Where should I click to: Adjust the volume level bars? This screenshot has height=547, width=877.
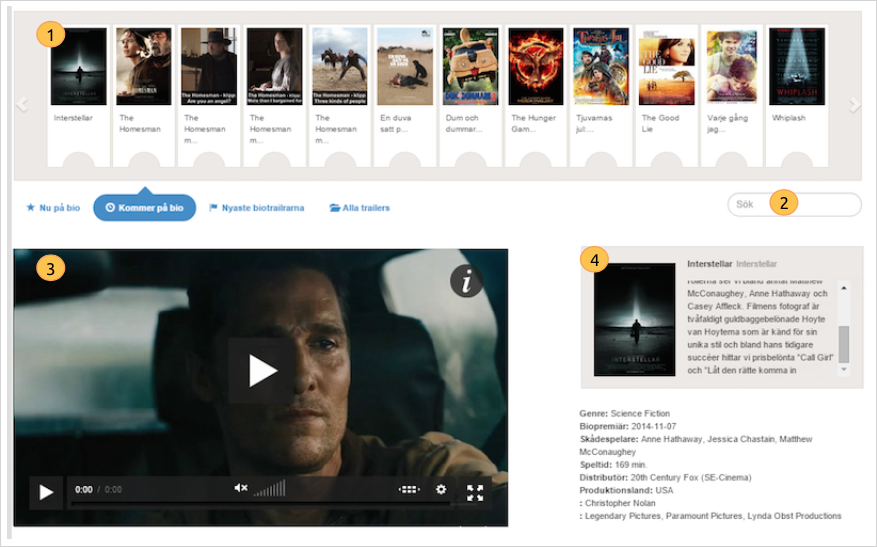(x=270, y=488)
